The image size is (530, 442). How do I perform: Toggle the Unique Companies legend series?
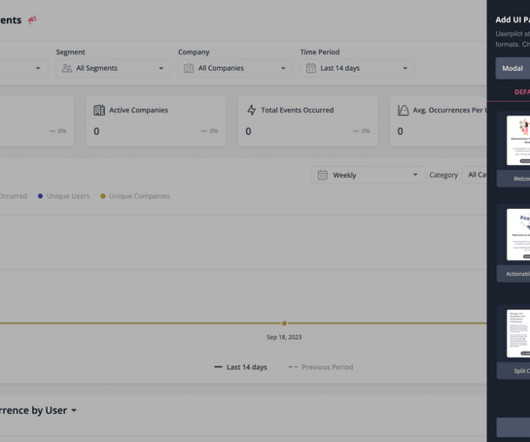click(x=135, y=196)
